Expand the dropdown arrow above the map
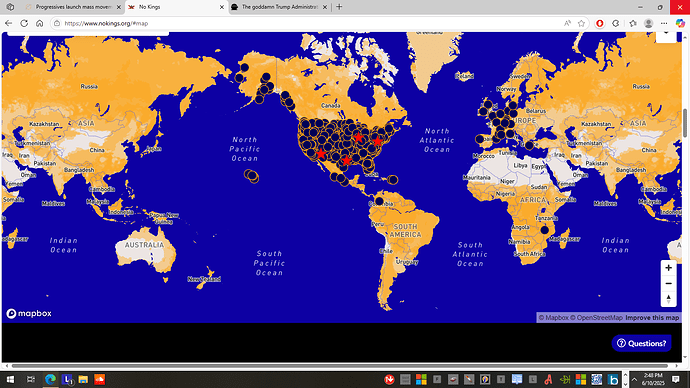The image size is (690, 388). point(666,34)
